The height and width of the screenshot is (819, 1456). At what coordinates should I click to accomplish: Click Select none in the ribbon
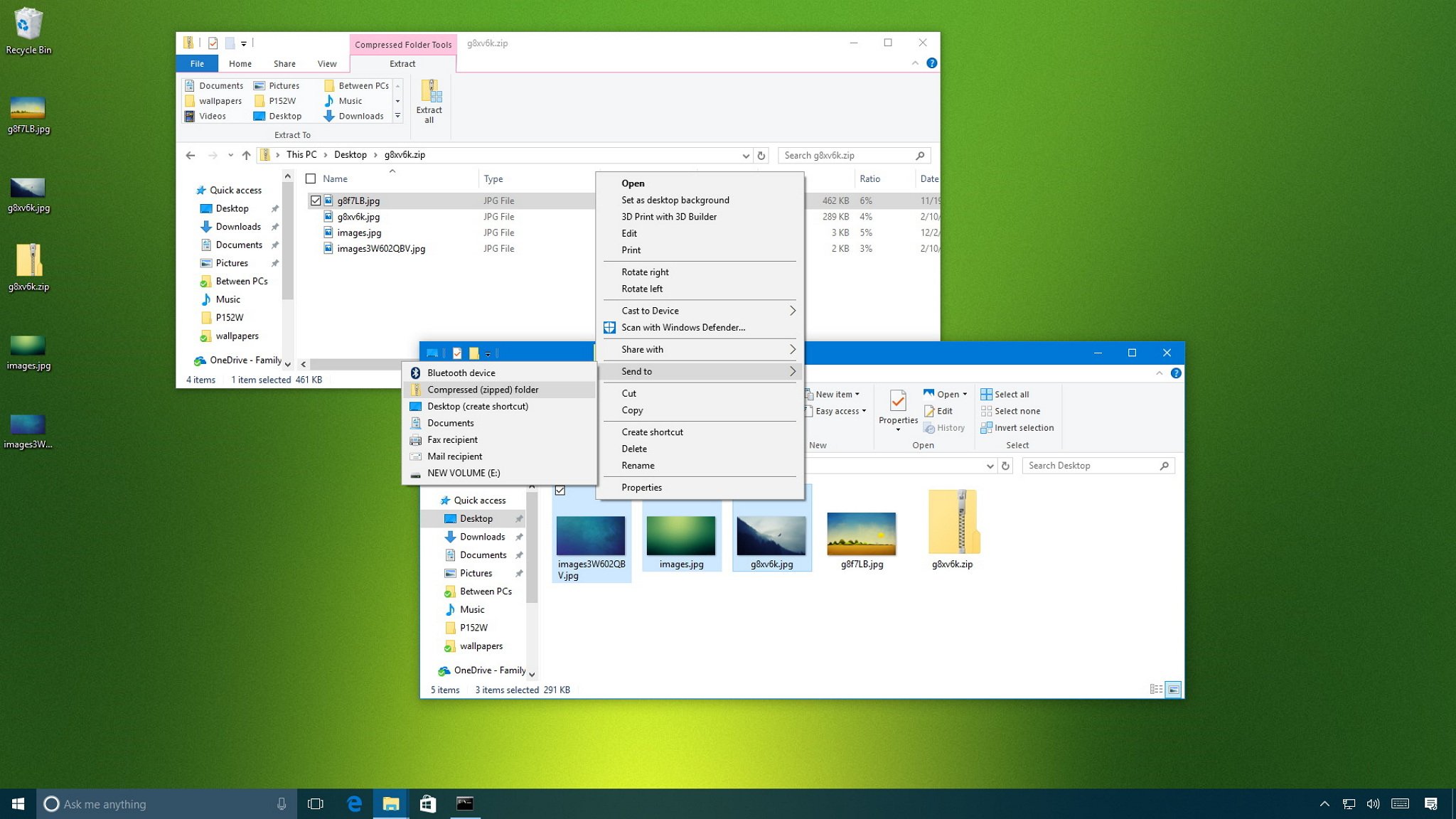click(1011, 411)
